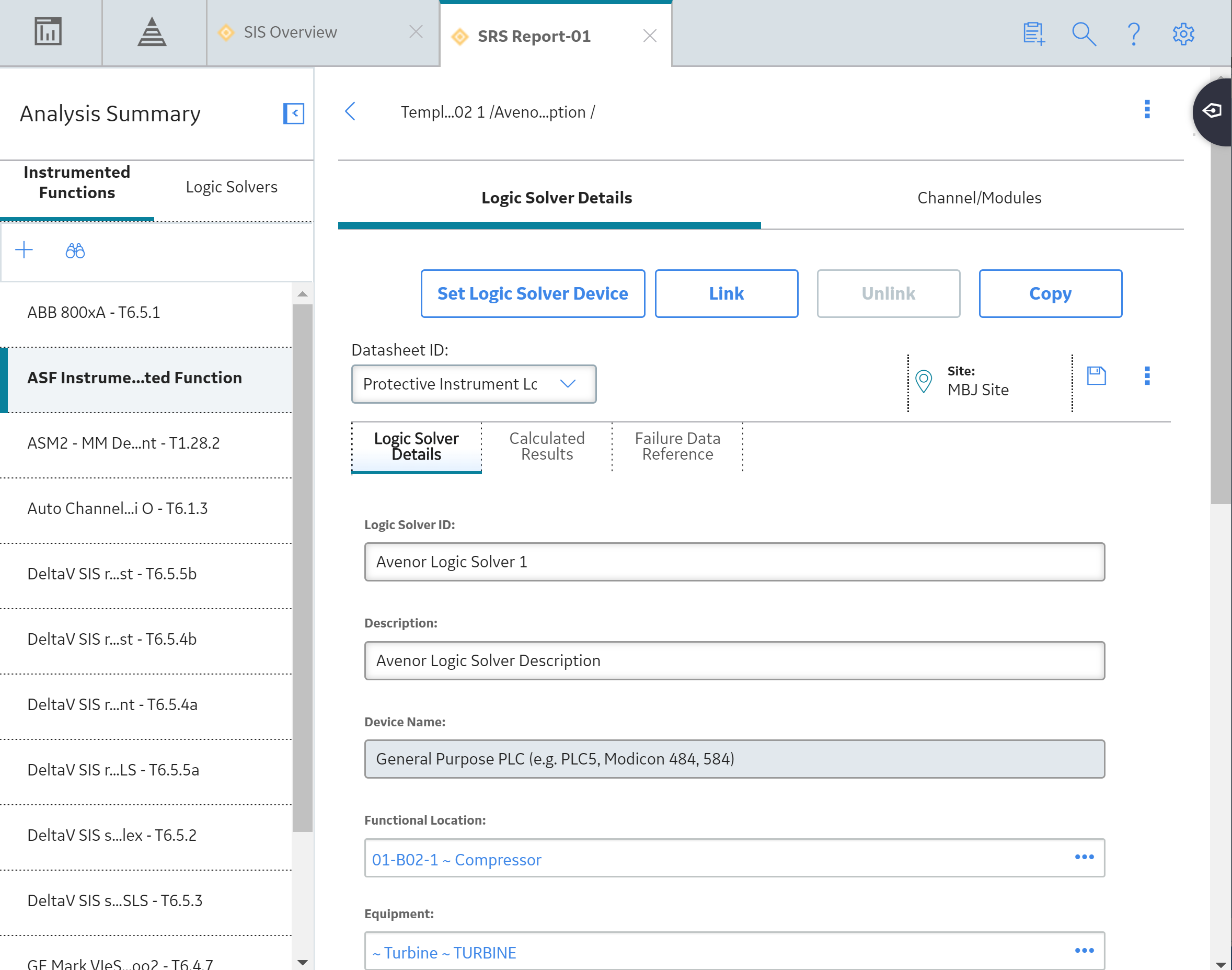Viewport: 1232px width, 970px height.
Task: Click the Copy button
Action: (1050, 293)
